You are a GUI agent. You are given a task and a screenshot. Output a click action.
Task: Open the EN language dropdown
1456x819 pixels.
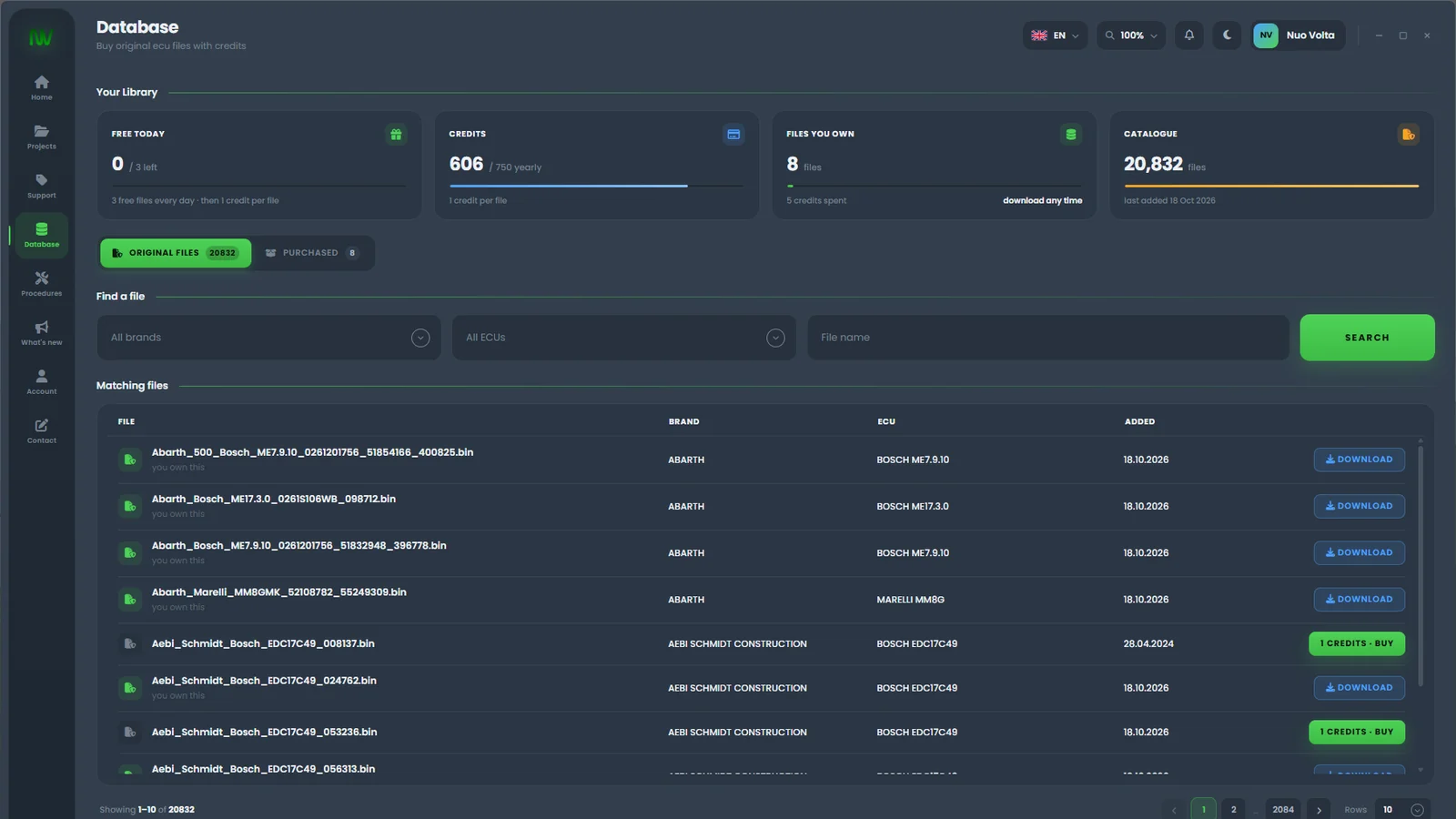[x=1055, y=35]
